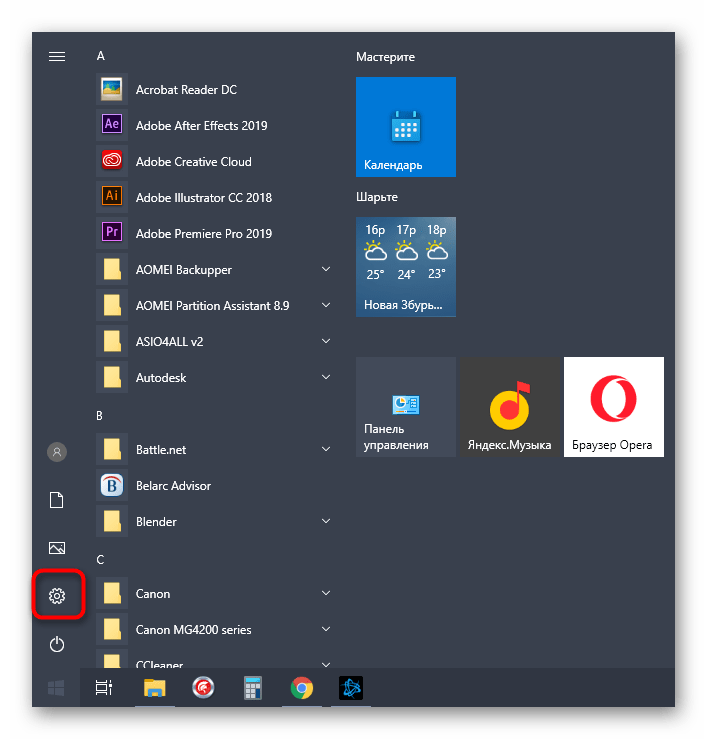Click the letter A group header
Image resolution: width=707 pixels, height=739 pixels.
click(x=101, y=56)
